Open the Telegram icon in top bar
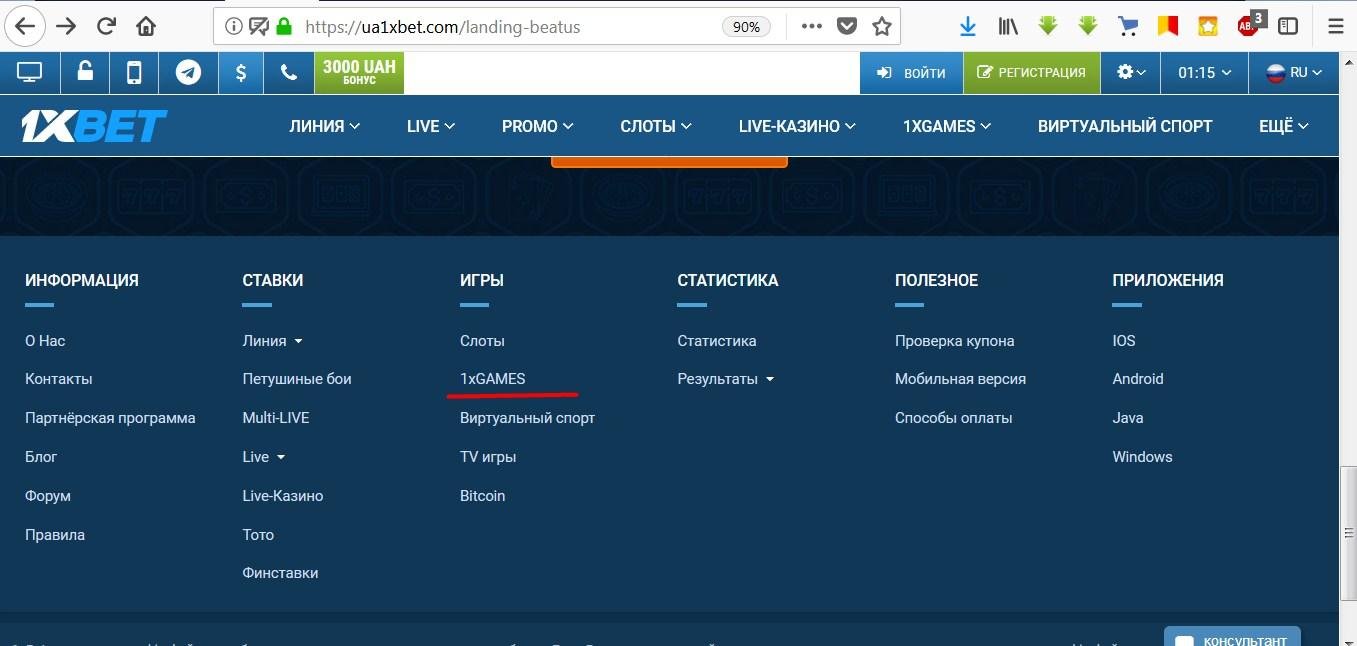This screenshot has width=1357, height=646. click(x=188, y=73)
